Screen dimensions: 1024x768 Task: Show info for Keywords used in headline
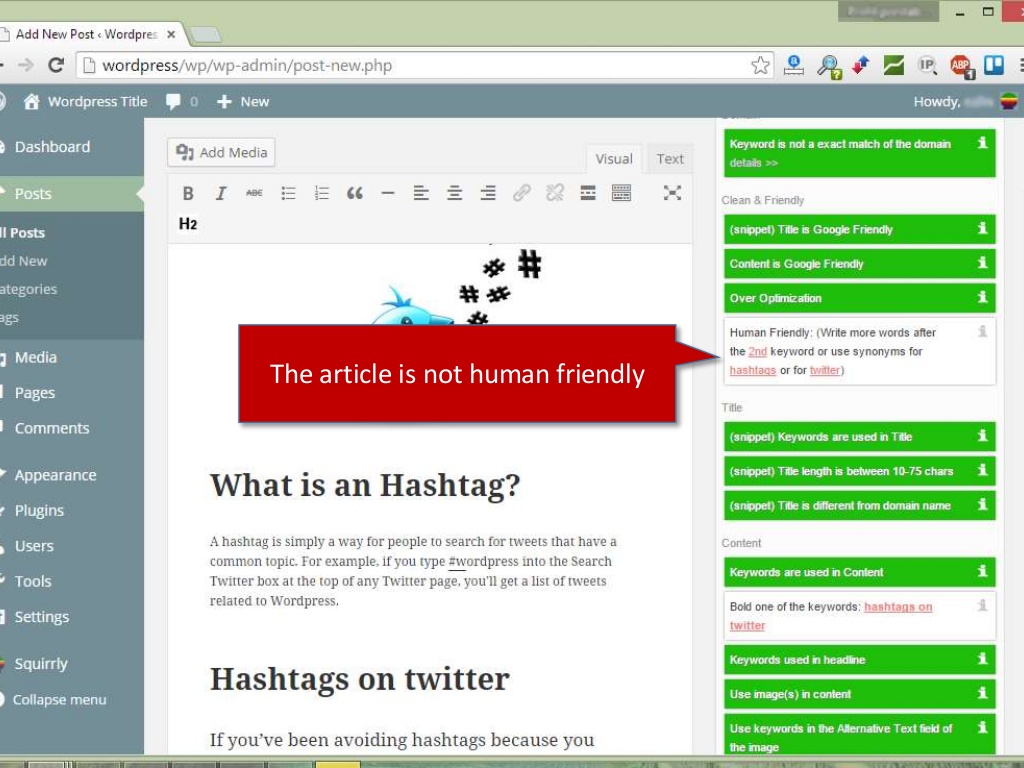(x=982, y=658)
